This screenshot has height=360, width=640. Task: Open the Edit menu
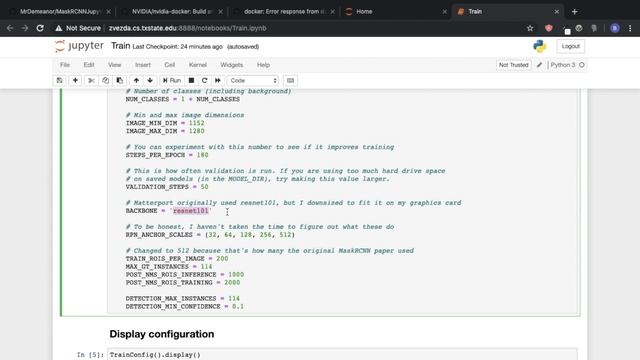tap(89, 65)
